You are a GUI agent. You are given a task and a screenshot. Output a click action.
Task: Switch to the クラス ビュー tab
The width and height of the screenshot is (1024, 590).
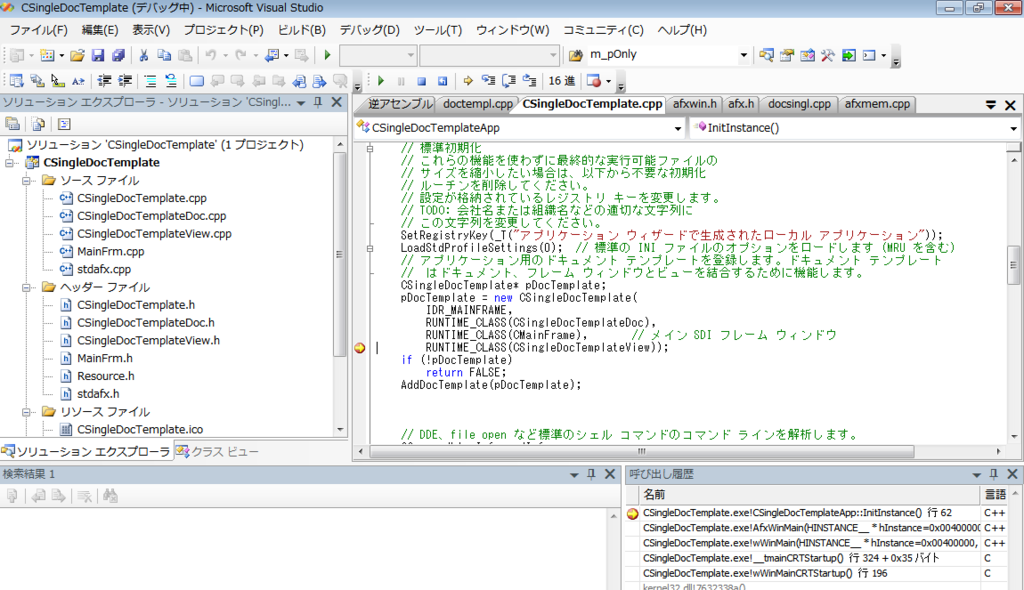tap(217, 451)
